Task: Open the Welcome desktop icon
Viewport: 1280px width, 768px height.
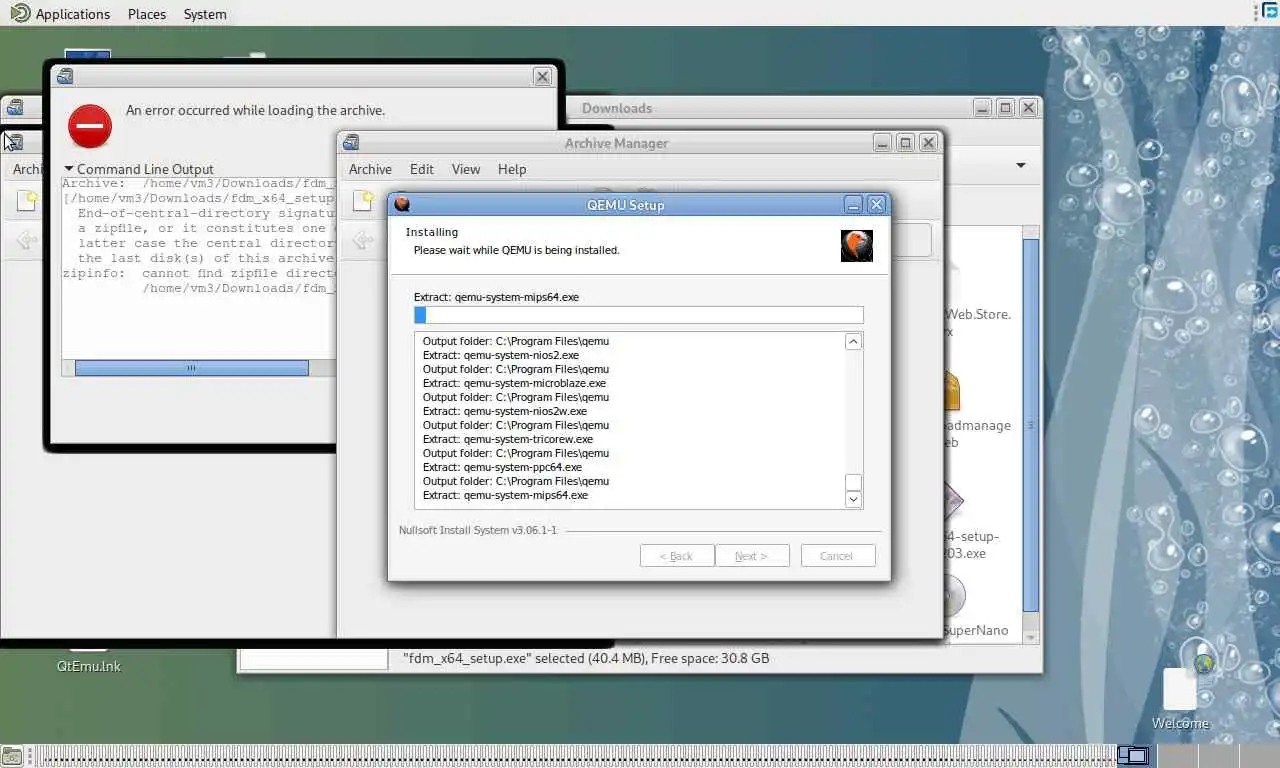Action: (1180, 700)
